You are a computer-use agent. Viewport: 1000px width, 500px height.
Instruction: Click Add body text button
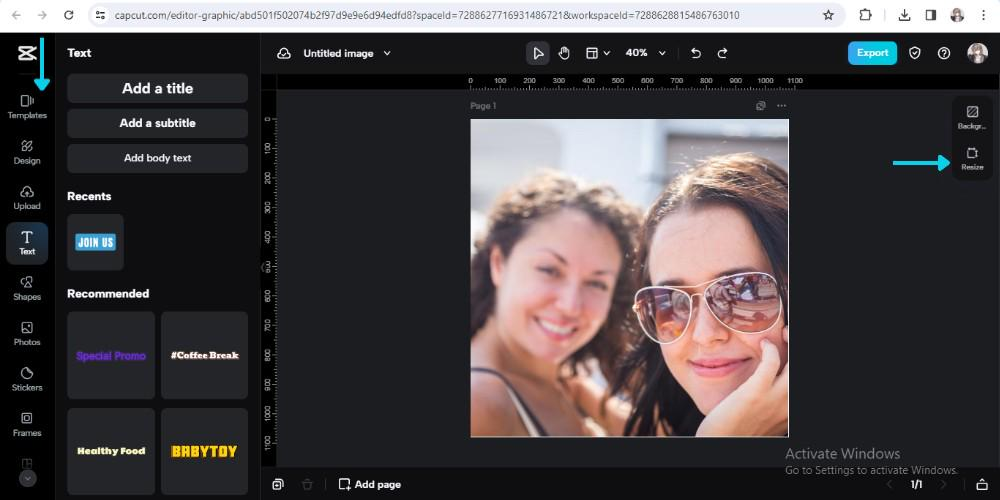coord(158,158)
